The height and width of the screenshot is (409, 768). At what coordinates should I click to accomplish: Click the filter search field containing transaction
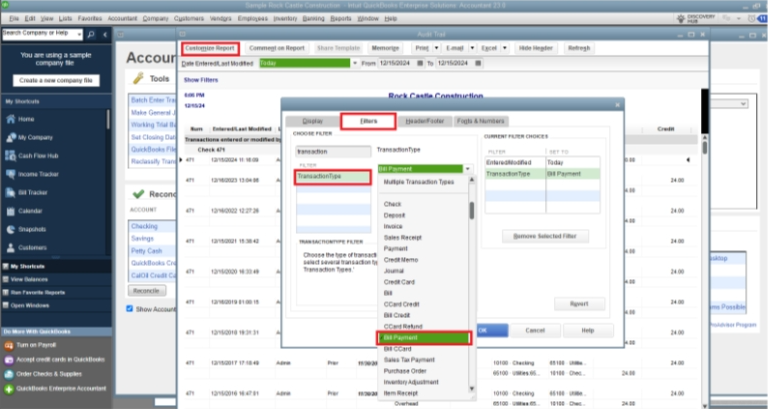333,152
